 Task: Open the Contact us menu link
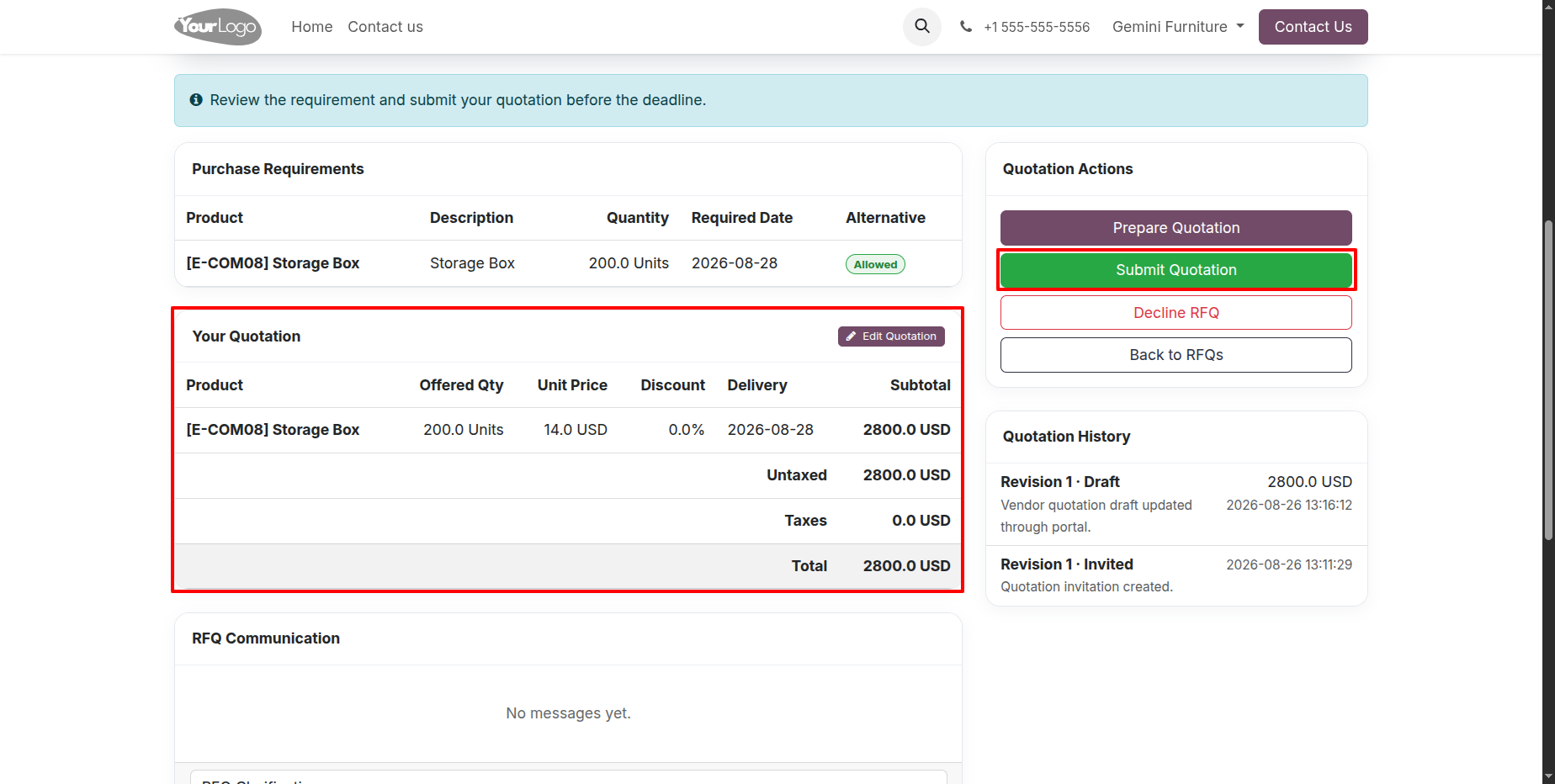[385, 27]
